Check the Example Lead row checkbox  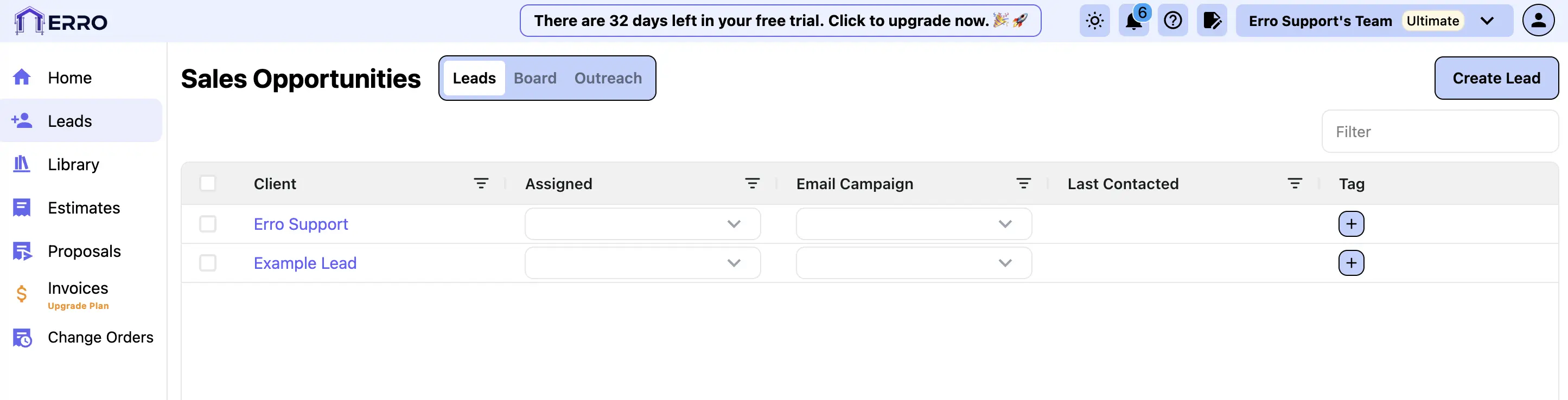pyautogui.click(x=208, y=263)
